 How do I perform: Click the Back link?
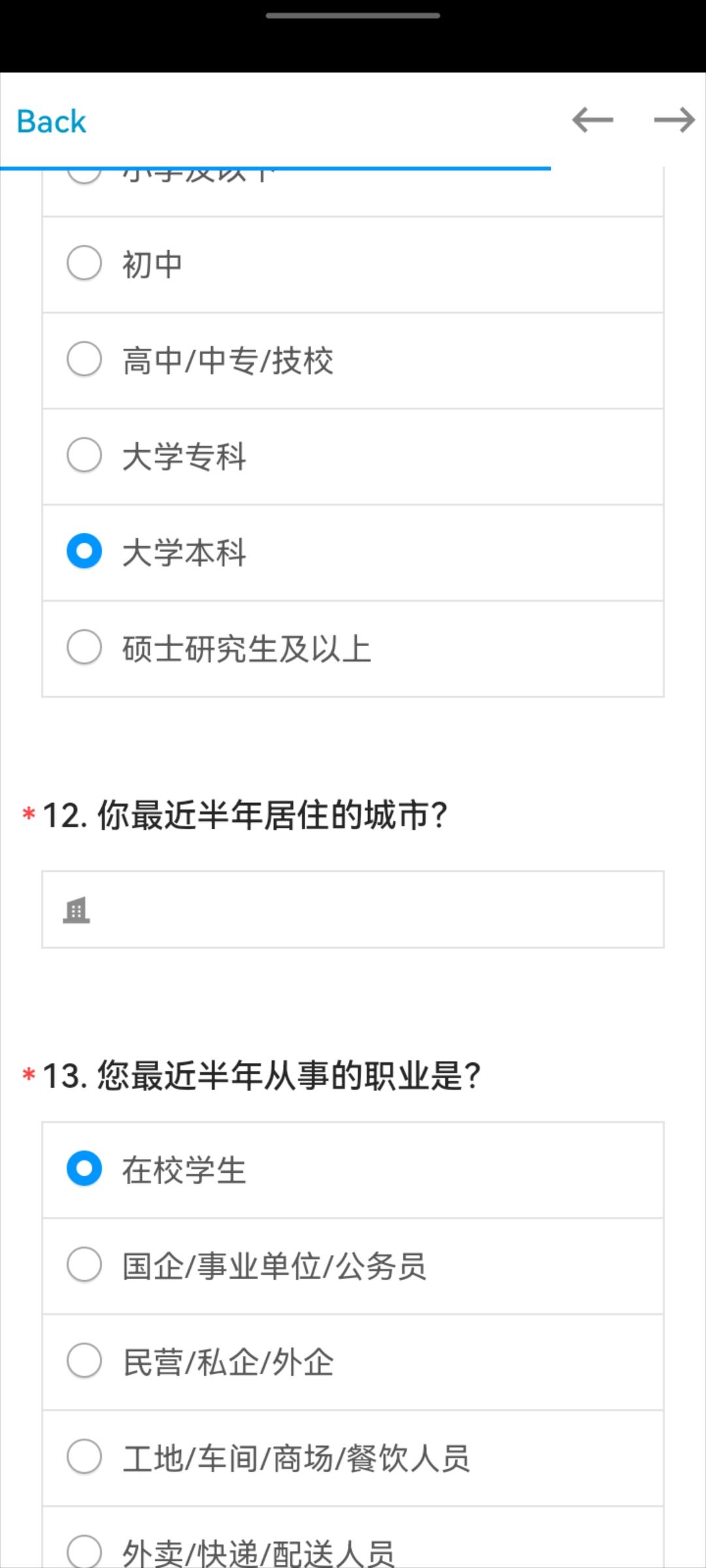(x=52, y=122)
